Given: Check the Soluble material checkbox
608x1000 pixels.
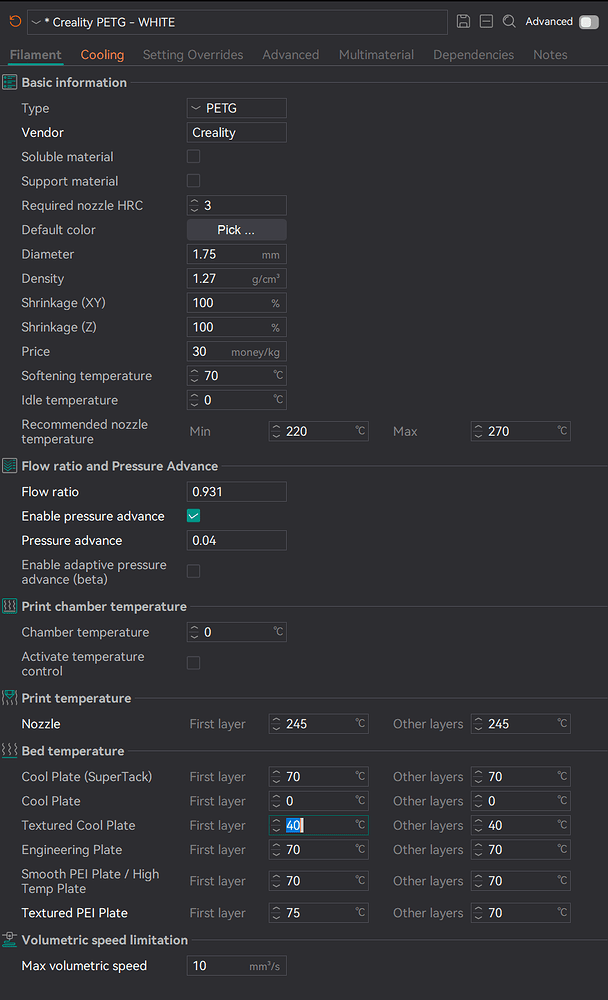Looking at the screenshot, I should pyautogui.click(x=193, y=156).
